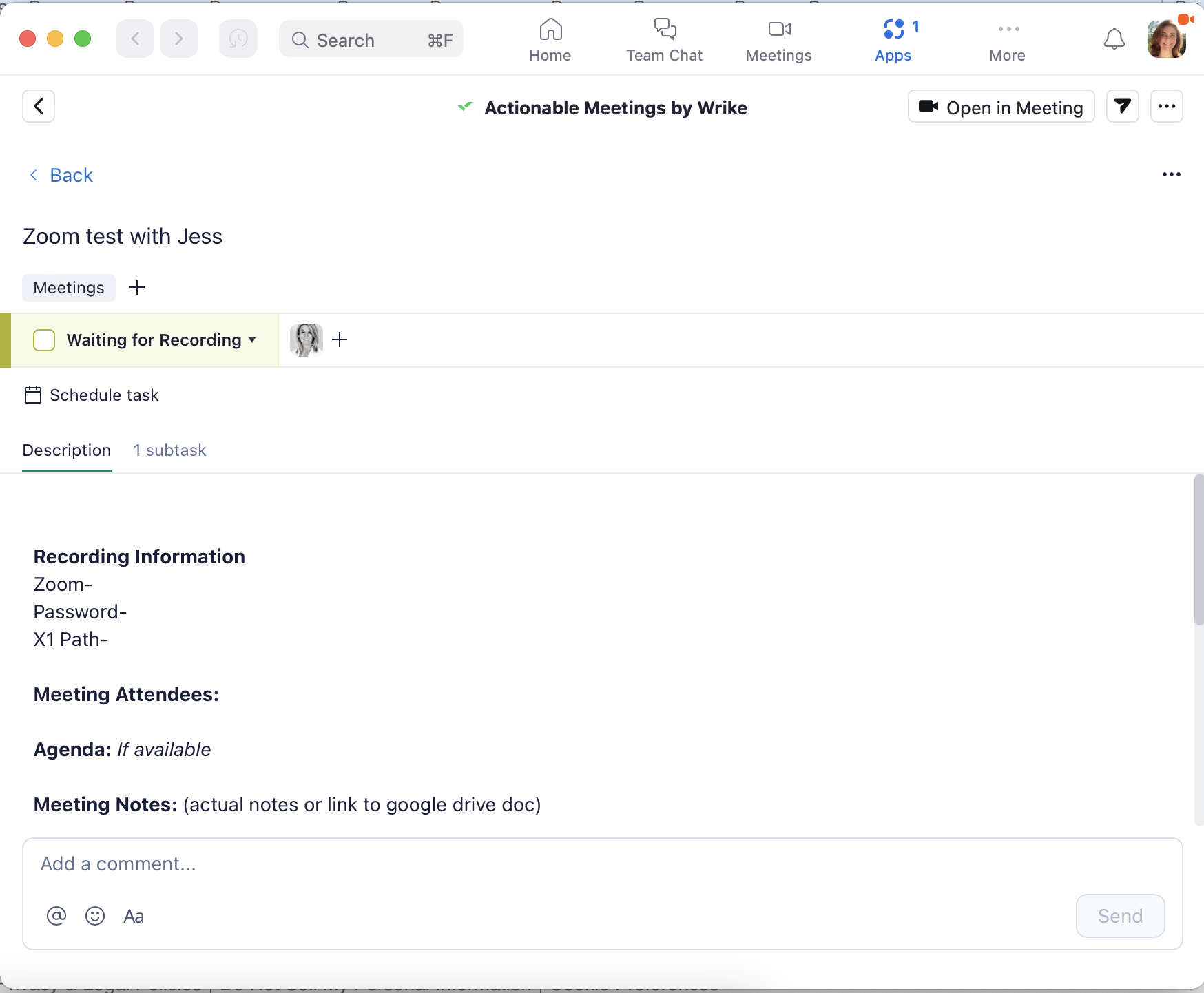Open the Team Chat tab
Screen dimensions: 1204x993
pos(664,40)
